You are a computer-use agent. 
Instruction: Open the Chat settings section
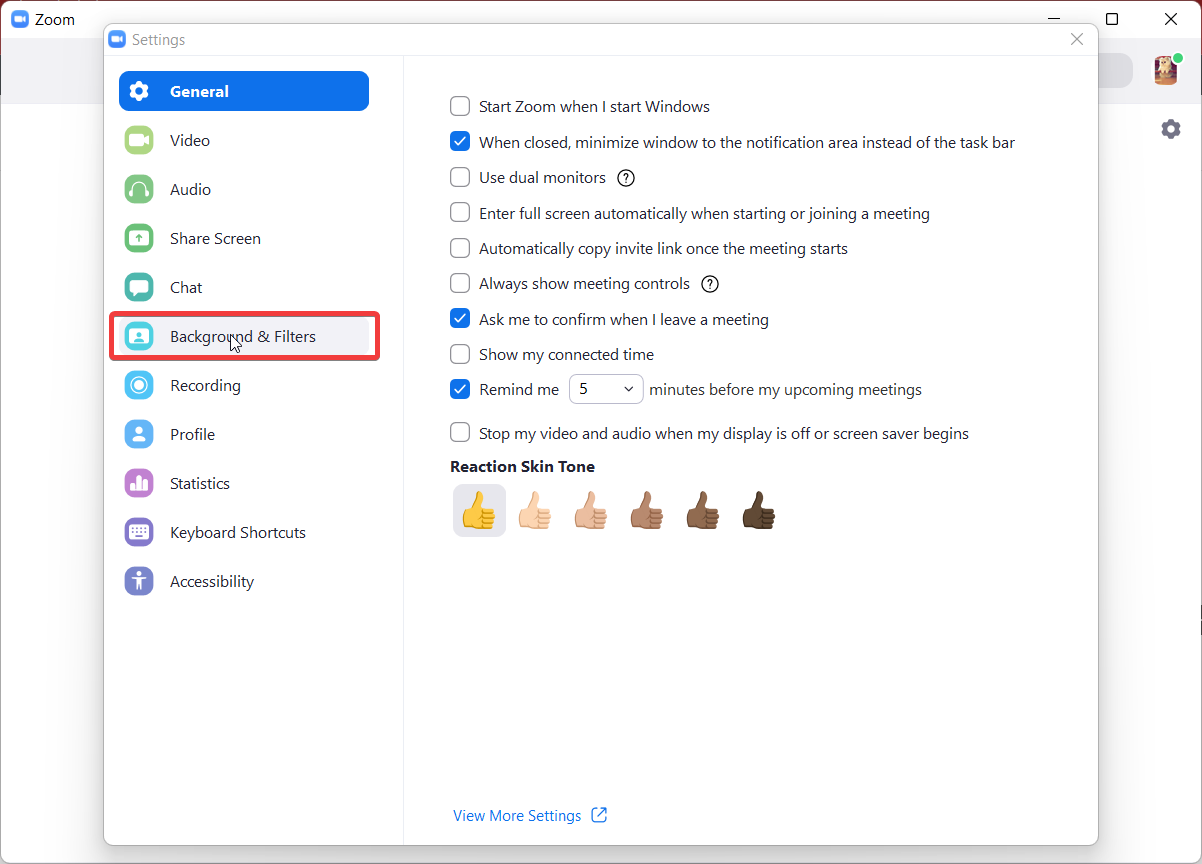pyautogui.click(x=244, y=287)
